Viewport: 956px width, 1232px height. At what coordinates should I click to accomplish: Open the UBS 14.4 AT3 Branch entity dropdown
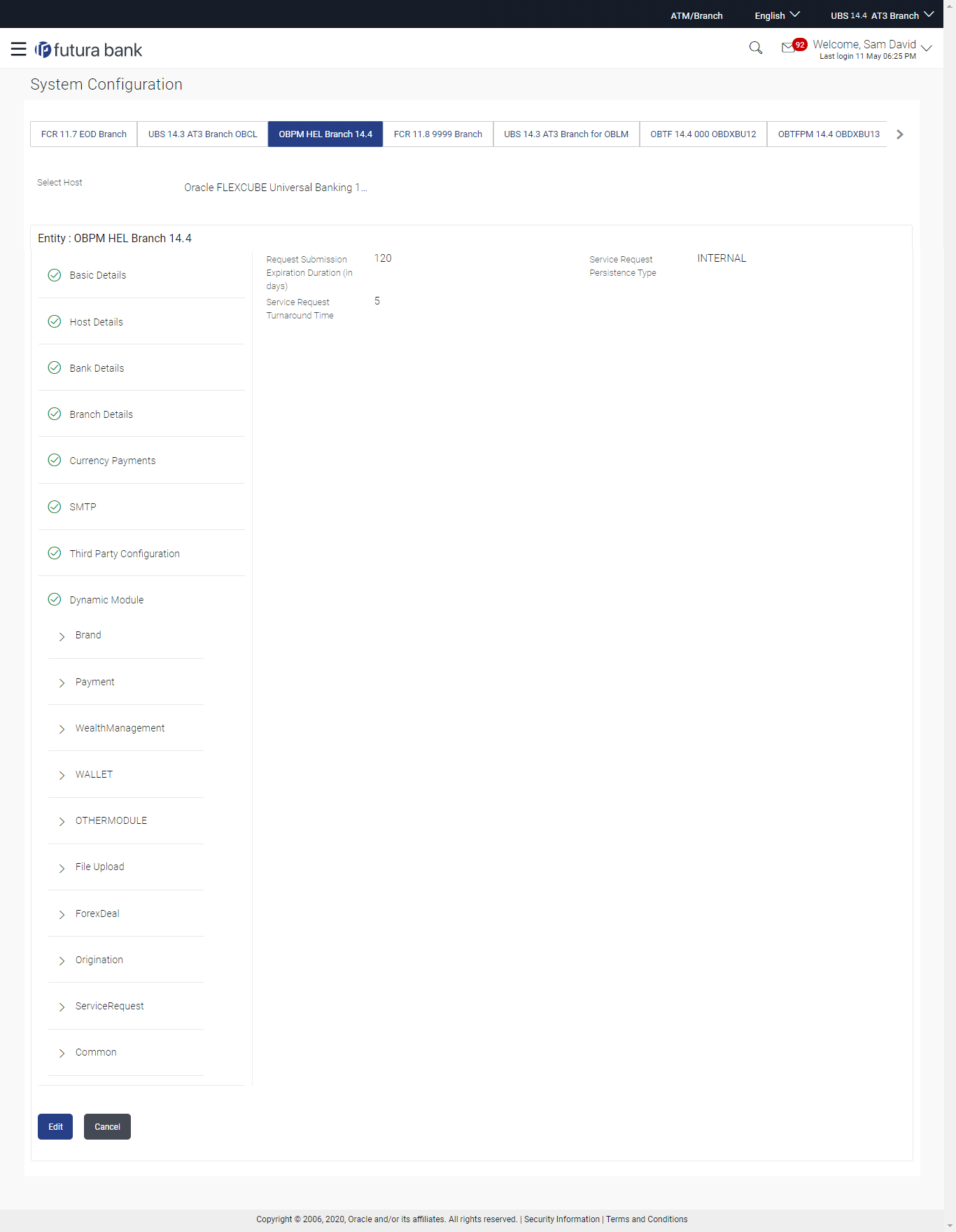coord(882,15)
